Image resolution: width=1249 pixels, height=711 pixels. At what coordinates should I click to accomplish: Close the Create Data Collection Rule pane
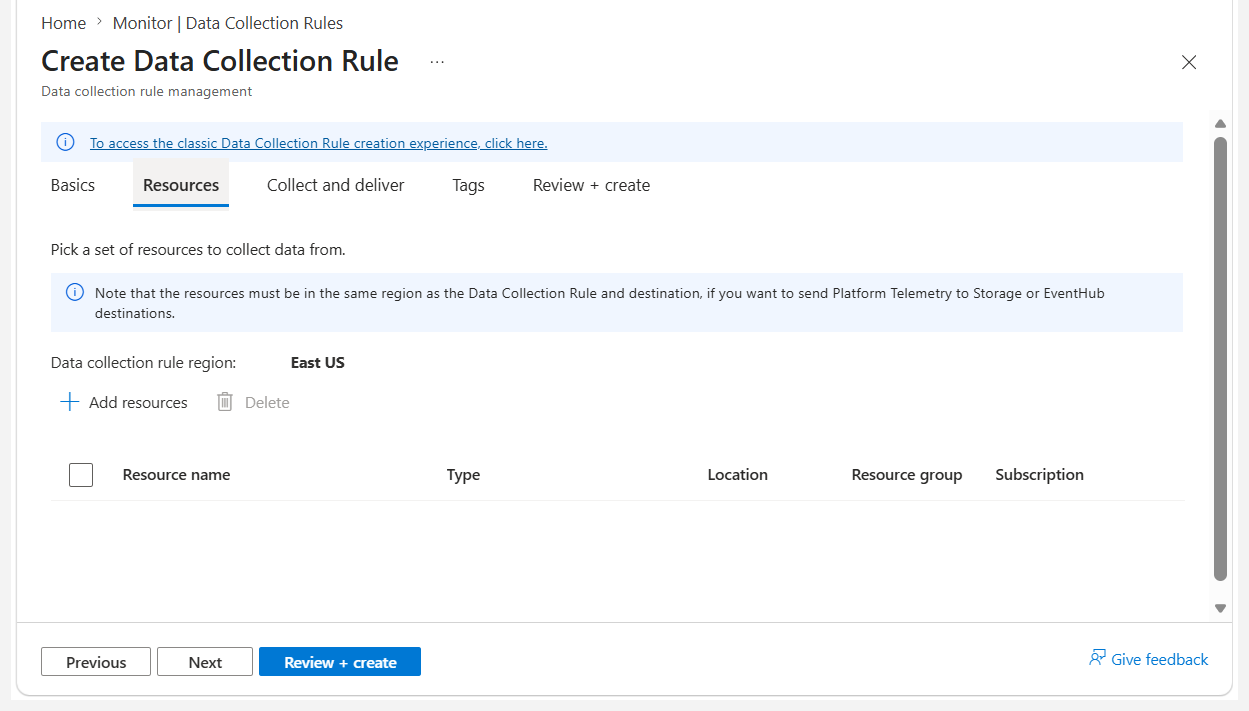coord(1189,62)
